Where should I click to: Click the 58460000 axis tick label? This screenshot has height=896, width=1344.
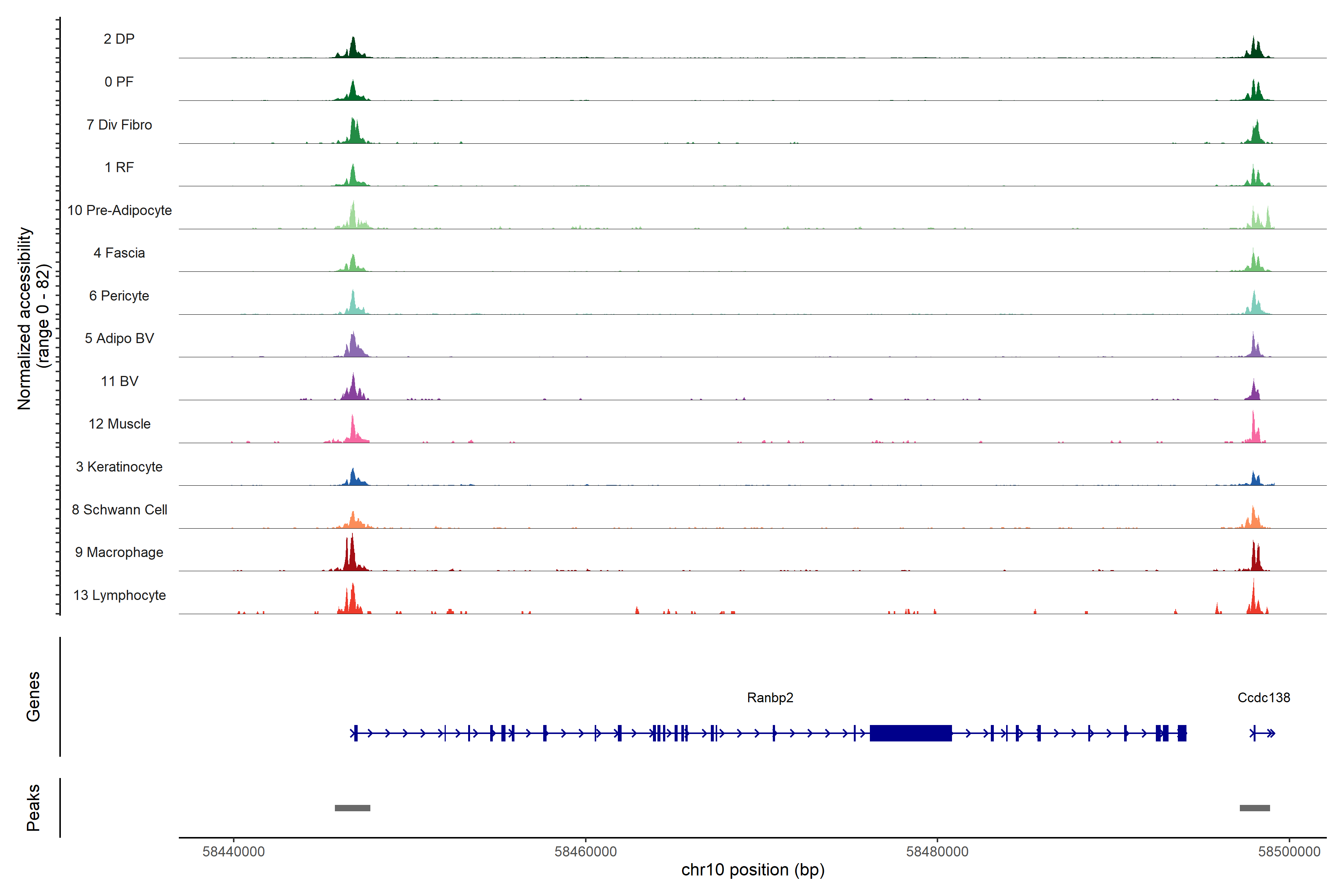point(585,852)
